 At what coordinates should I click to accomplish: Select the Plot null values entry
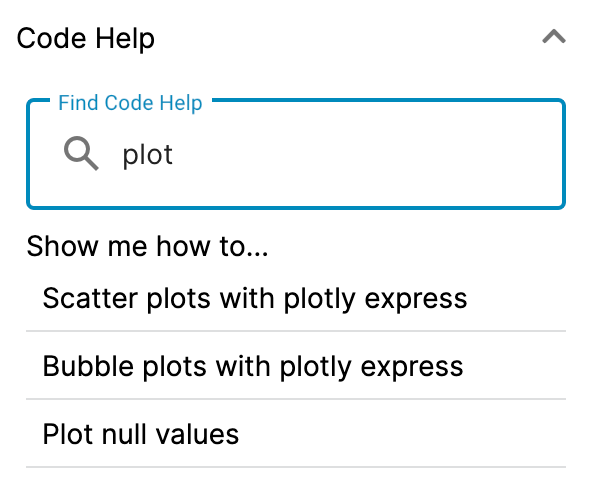click(x=296, y=434)
